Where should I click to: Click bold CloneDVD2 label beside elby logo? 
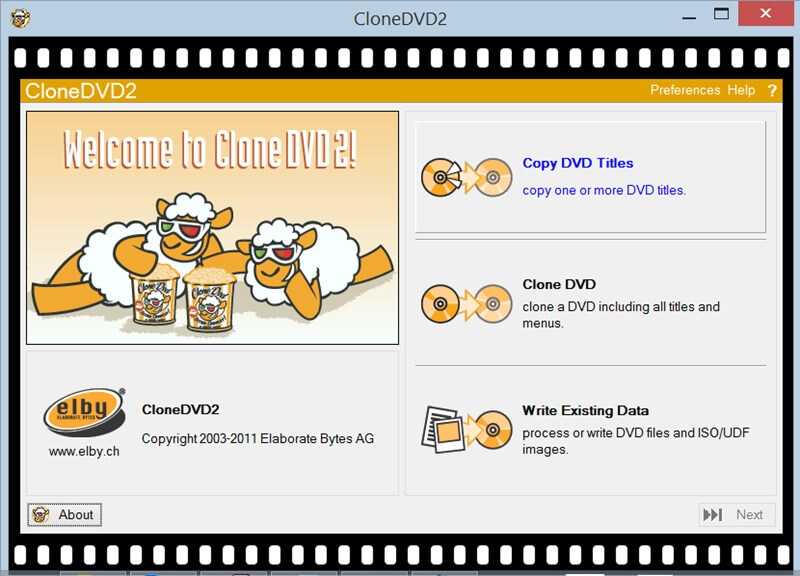click(x=181, y=409)
